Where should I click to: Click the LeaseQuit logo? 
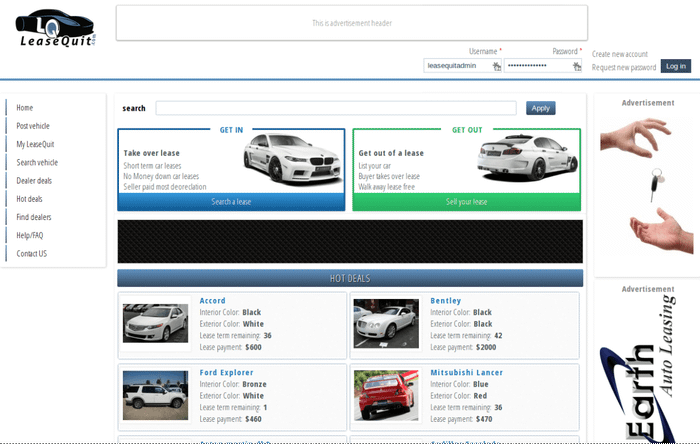pyautogui.click(x=55, y=28)
